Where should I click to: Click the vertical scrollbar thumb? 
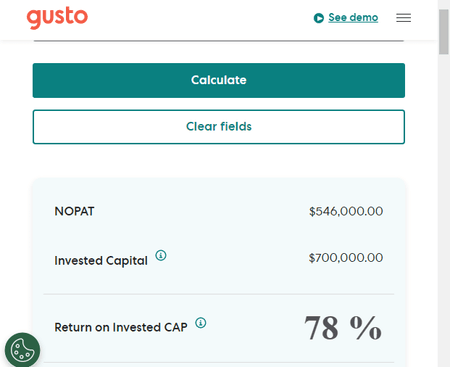tap(444, 32)
